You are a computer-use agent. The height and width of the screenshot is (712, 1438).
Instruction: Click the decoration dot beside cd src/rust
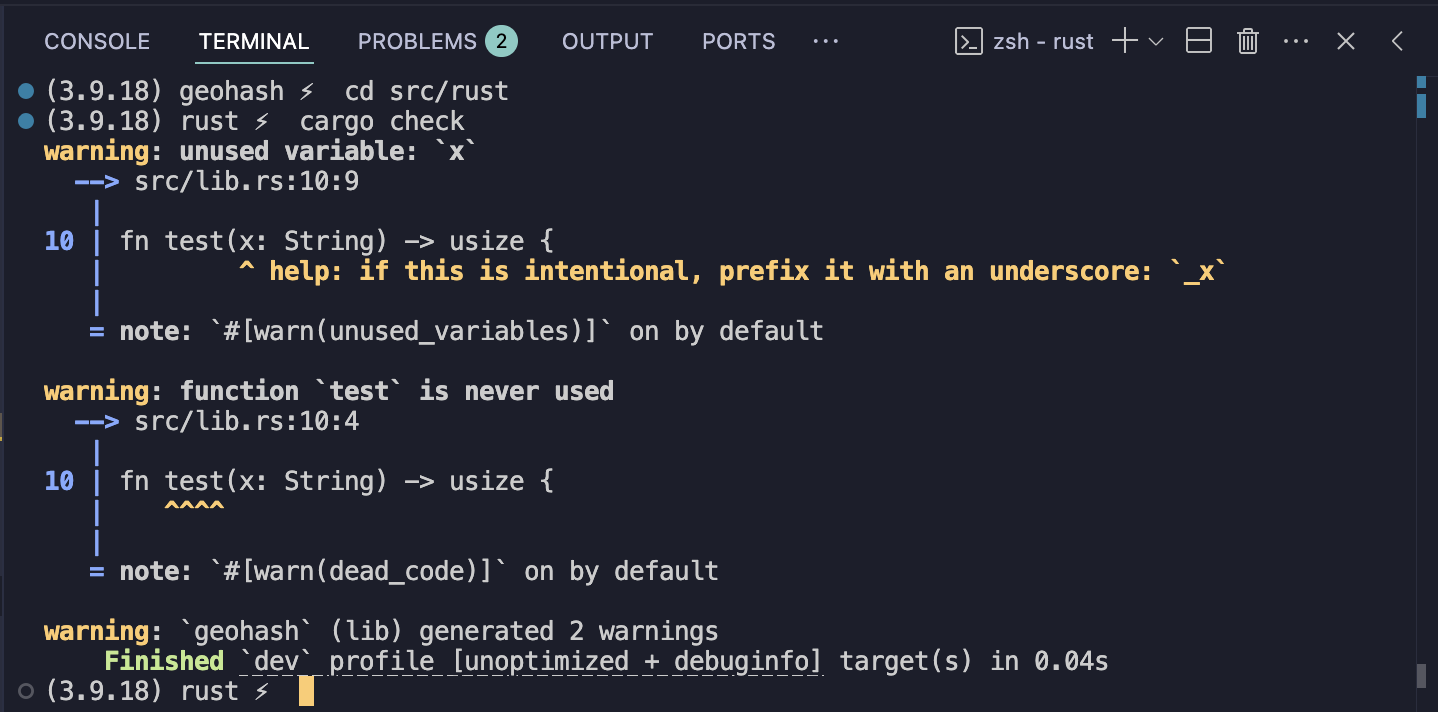[27, 92]
